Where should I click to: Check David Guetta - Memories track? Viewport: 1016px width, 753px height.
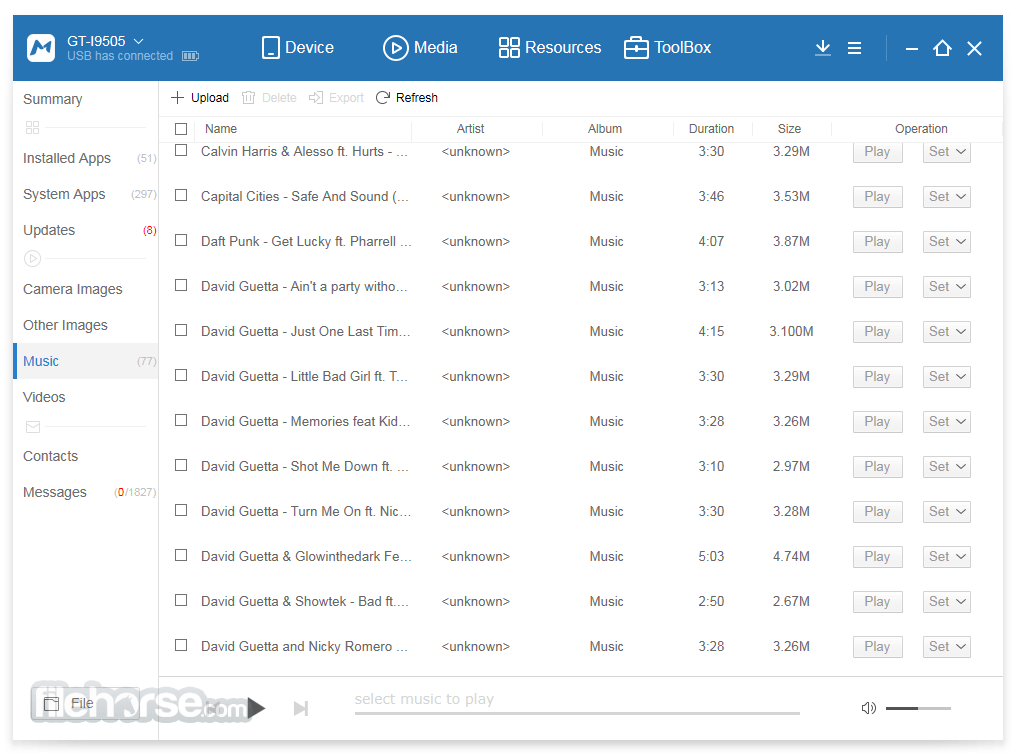pos(181,421)
